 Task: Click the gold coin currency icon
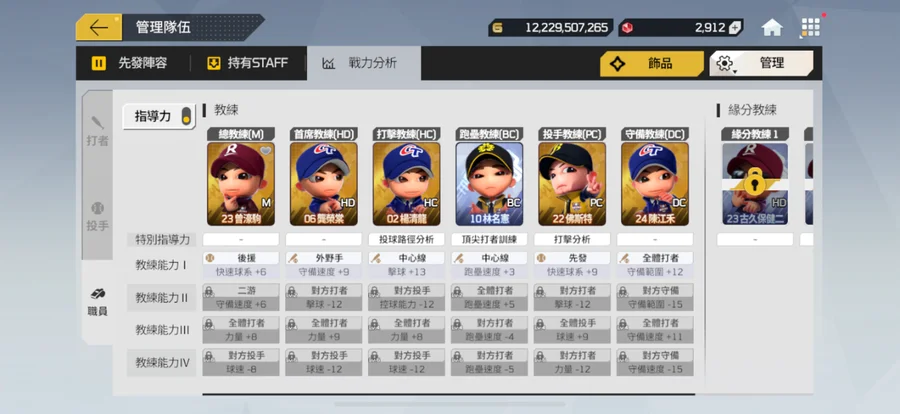[498, 28]
